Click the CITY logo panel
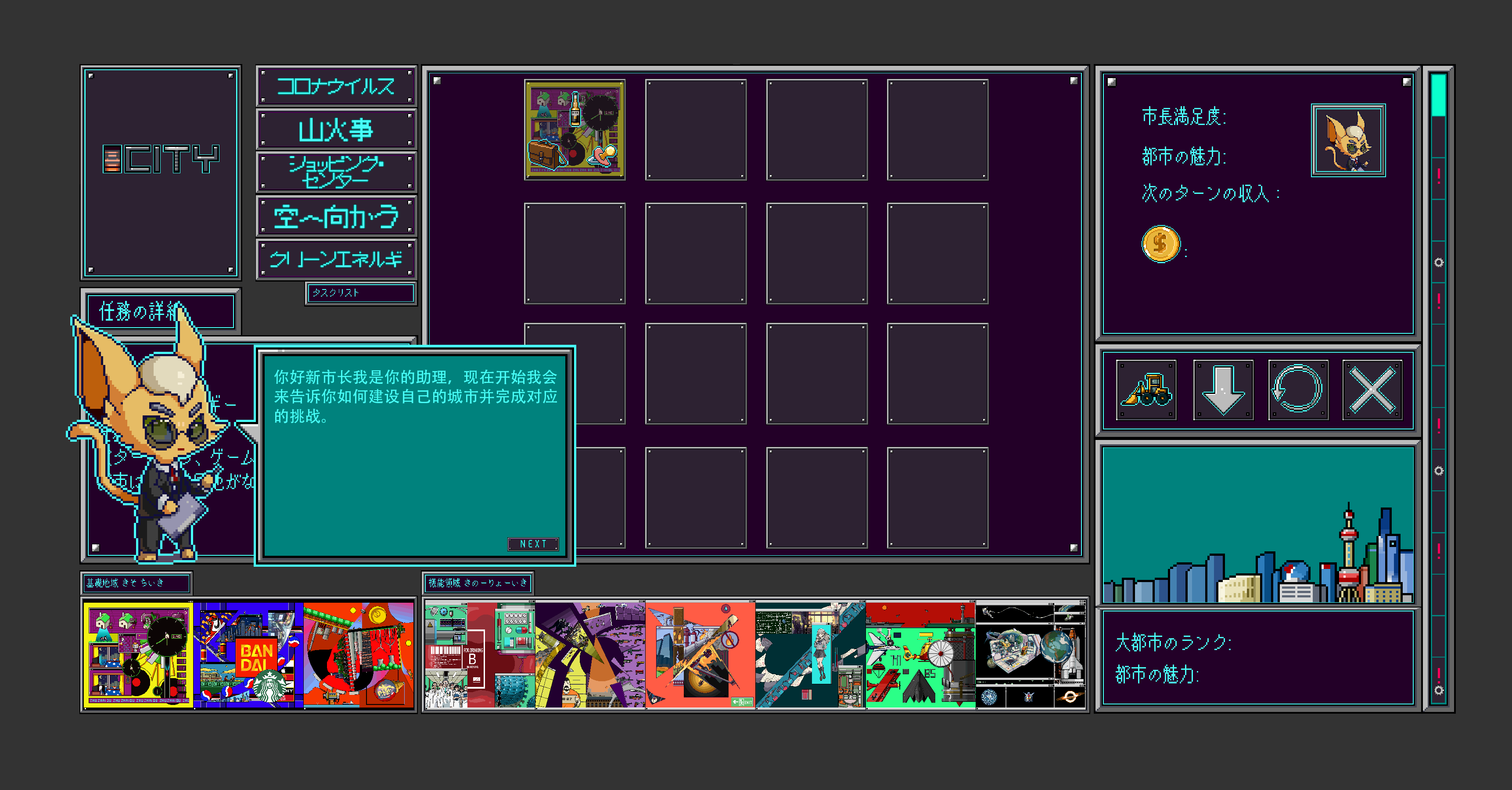This screenshot has width=1512, height=790. (x=160, y=172)
